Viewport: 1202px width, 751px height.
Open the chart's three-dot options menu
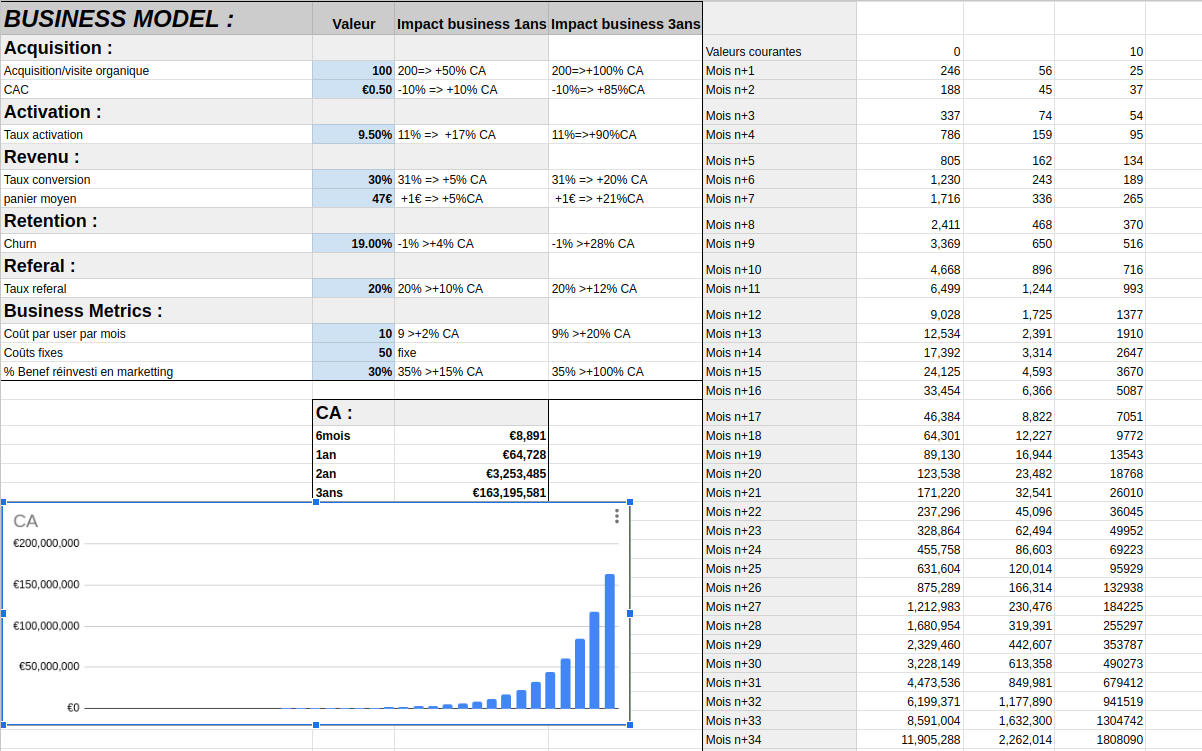point(617,516)
